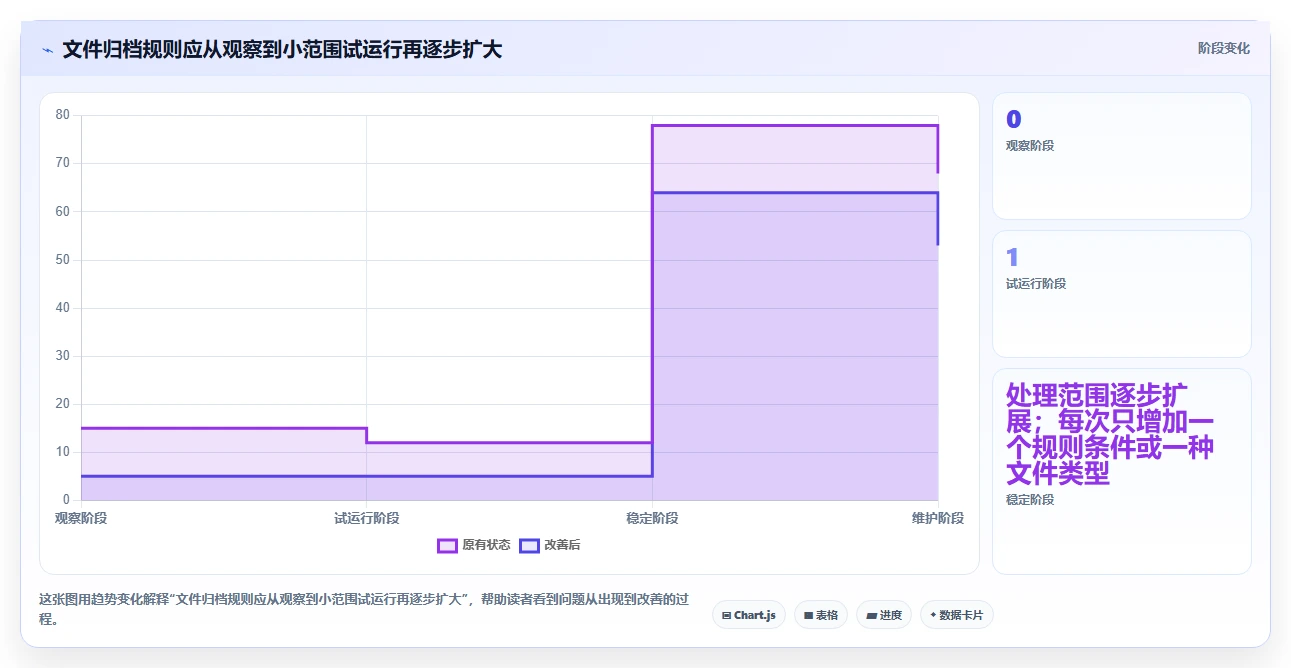Open the 稳定阶段 stat card with purple text
Image resolution: width=1291 pixels, height=668 pixels.
(x=1121, y=472)
